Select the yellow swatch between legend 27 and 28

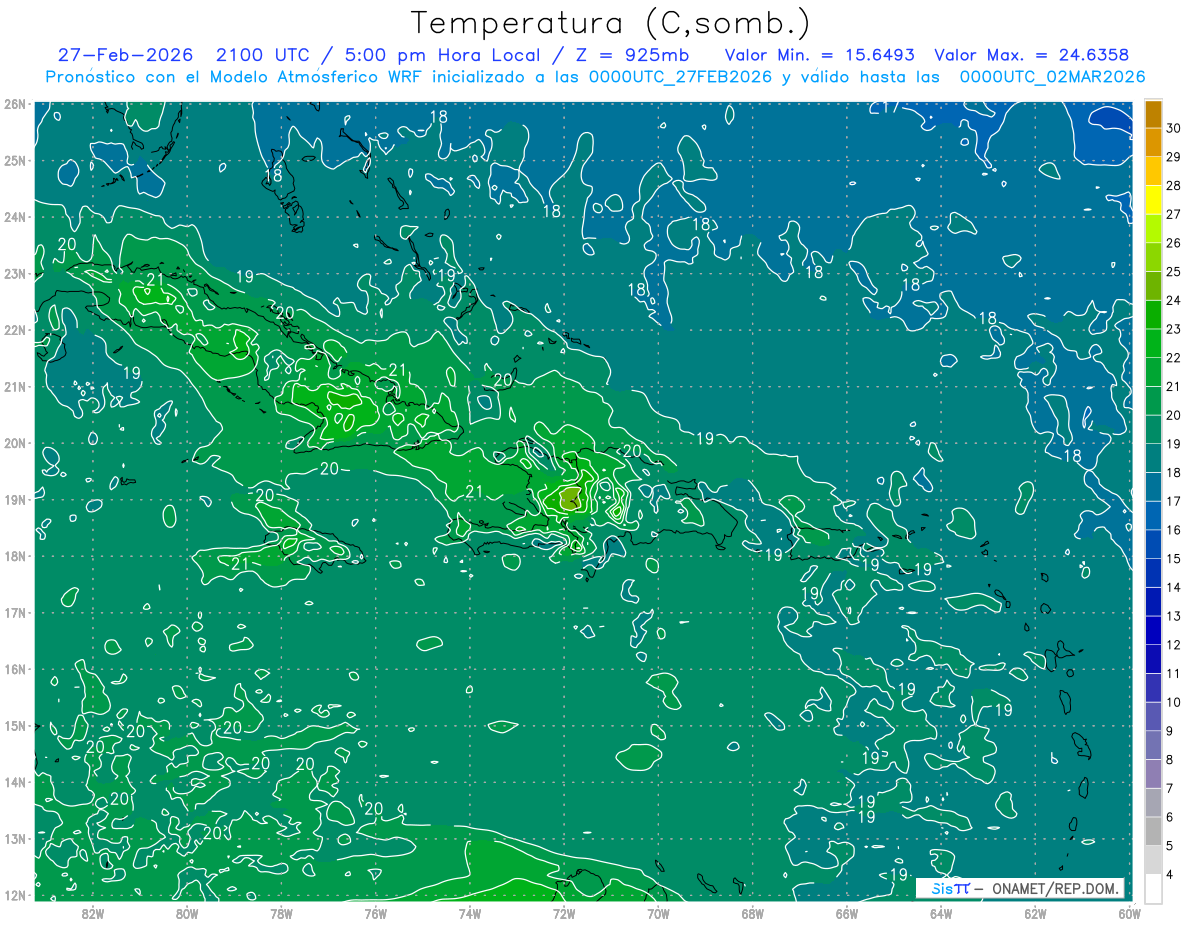1153,200
